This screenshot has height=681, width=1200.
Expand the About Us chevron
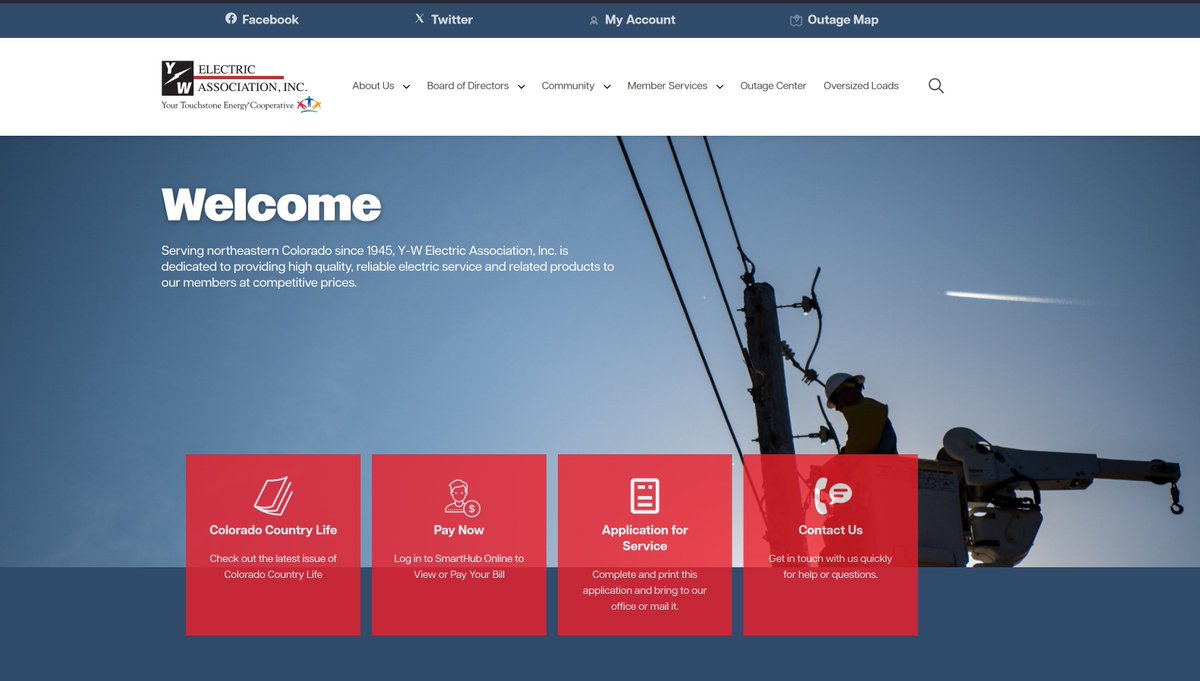406,87
